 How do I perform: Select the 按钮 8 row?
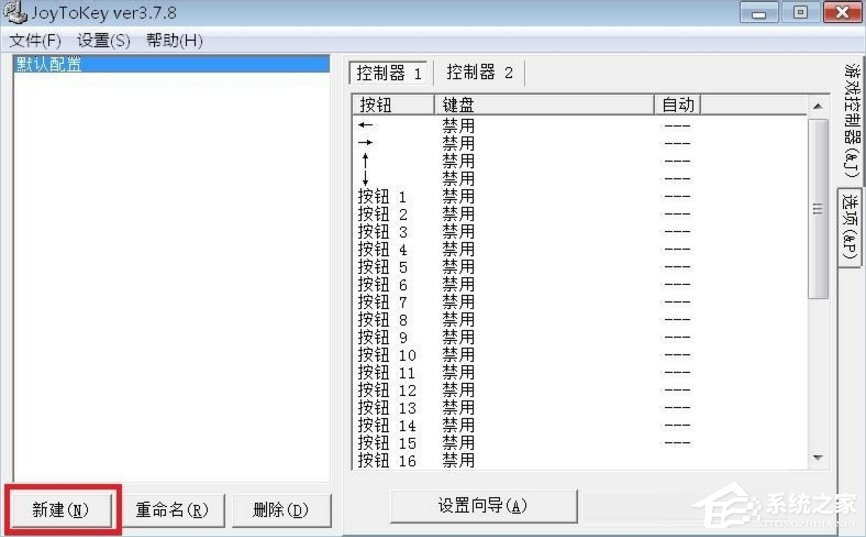click(x=580, y=320)
